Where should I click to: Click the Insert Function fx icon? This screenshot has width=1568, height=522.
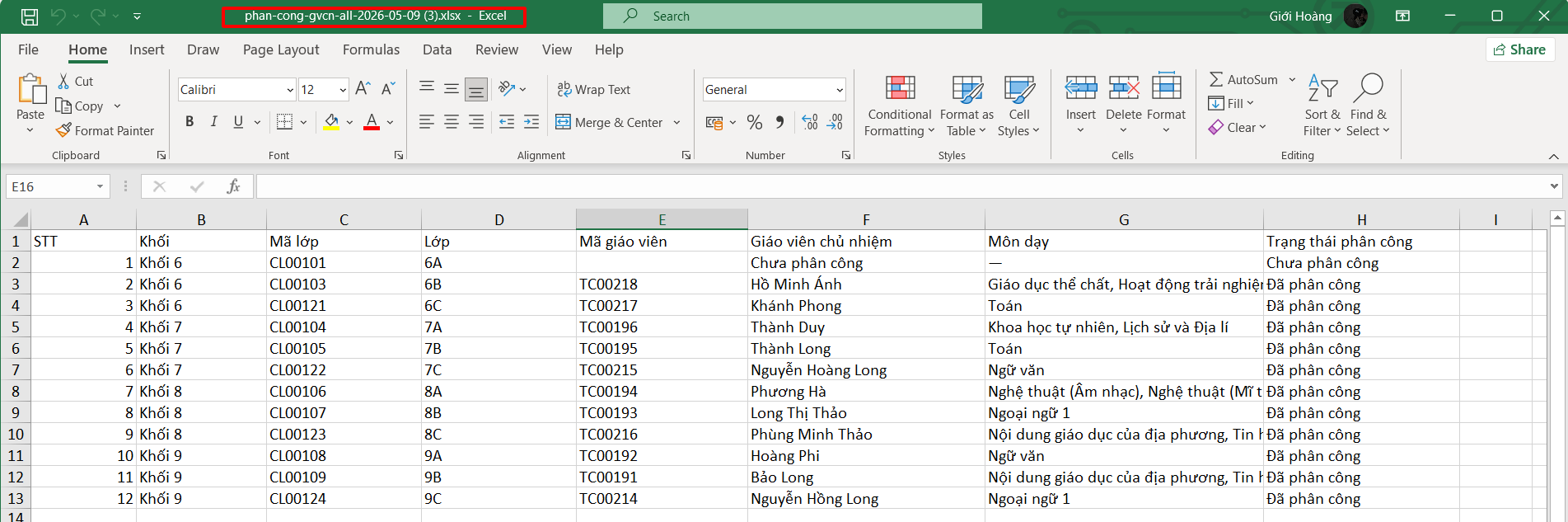pyautogui.click(x=233, y=186)
